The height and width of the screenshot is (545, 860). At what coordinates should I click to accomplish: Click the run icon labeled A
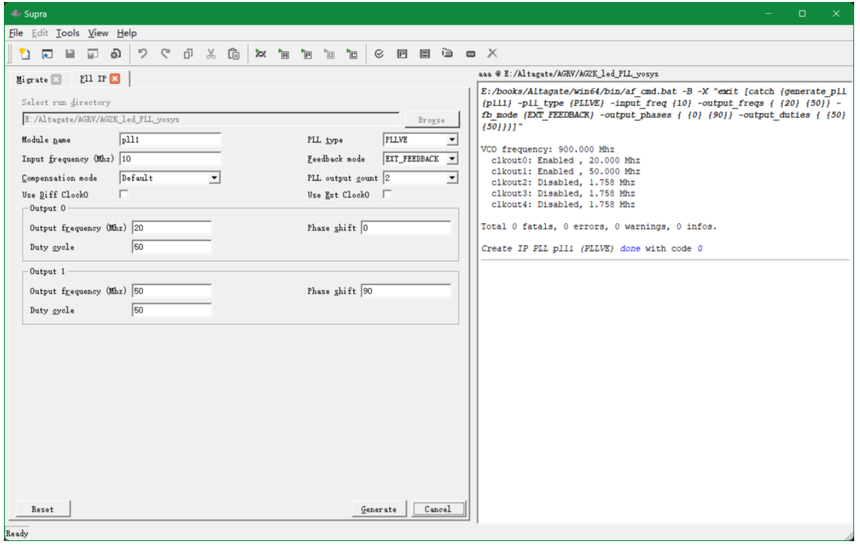(x=284, y=54)
